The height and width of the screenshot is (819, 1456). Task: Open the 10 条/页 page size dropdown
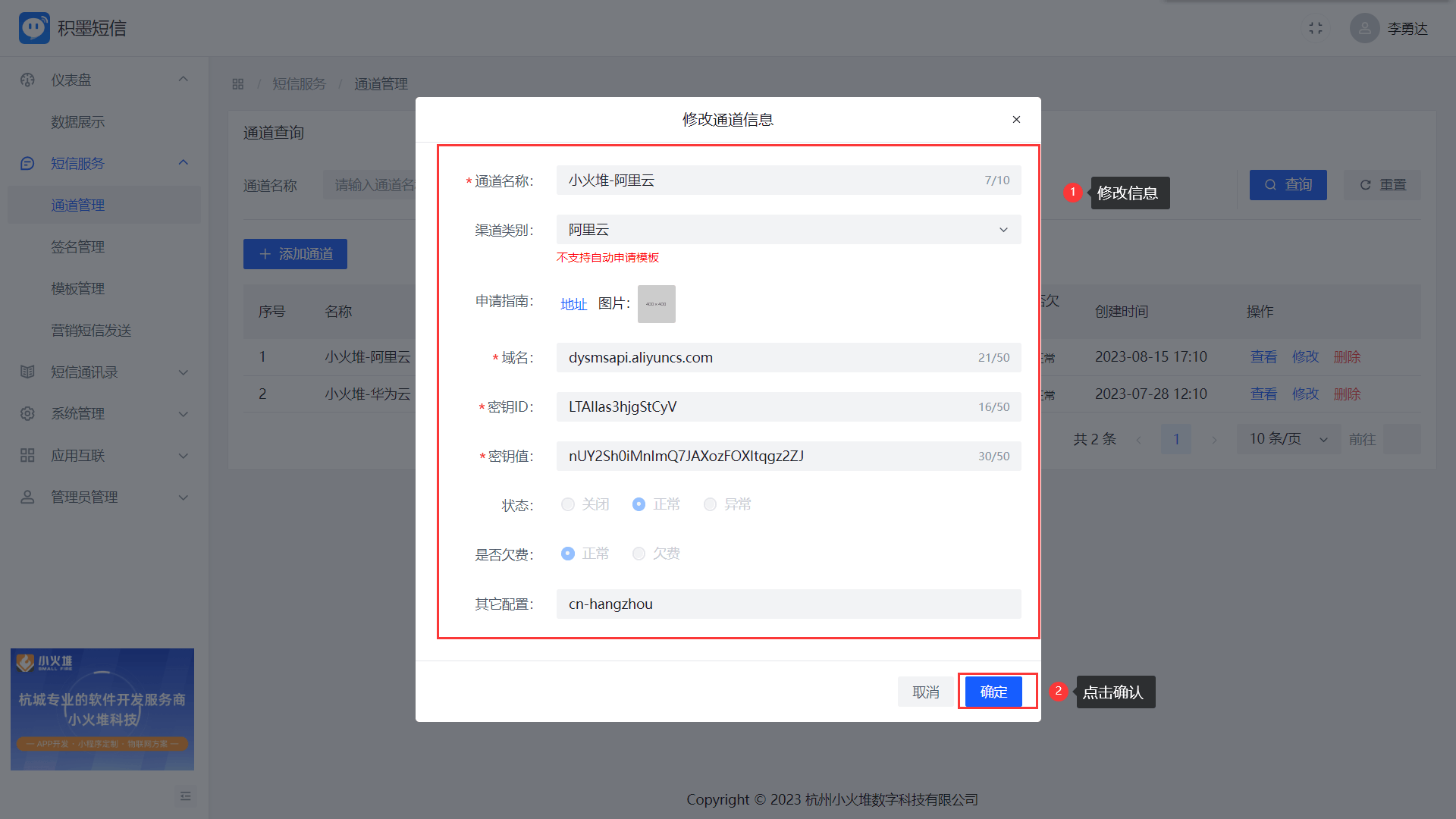coord(1288,439)
